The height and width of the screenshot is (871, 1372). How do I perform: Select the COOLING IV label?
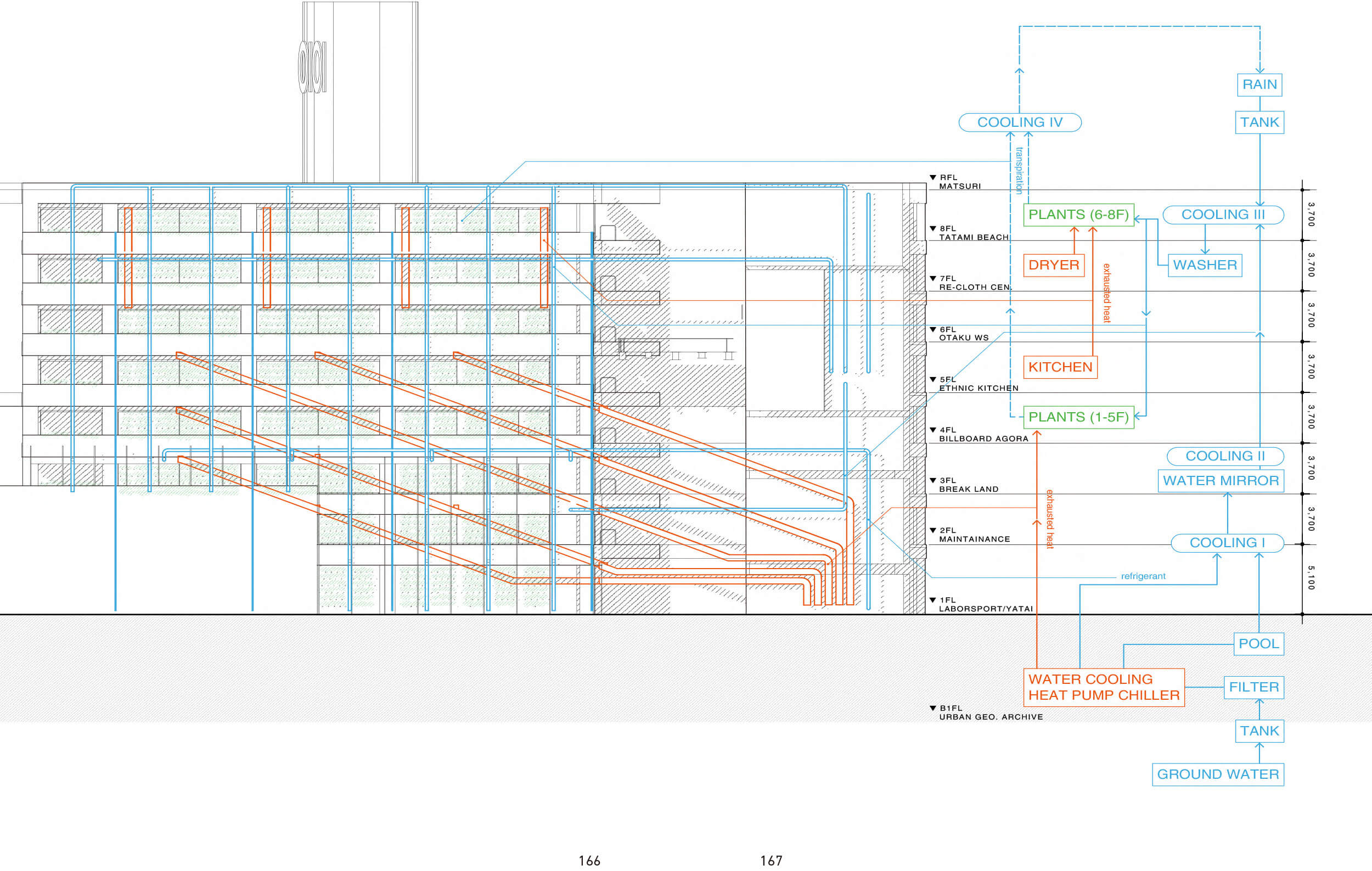(x=1020, y=122)
